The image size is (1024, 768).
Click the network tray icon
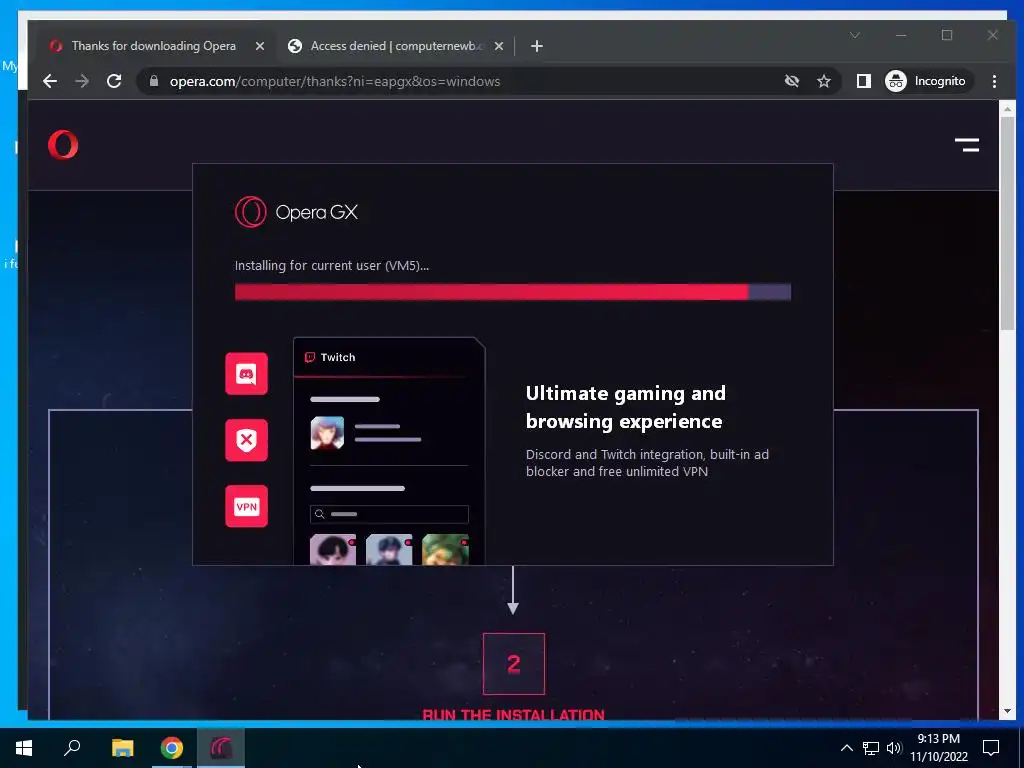pyautogui.click(x=871, y=748)
